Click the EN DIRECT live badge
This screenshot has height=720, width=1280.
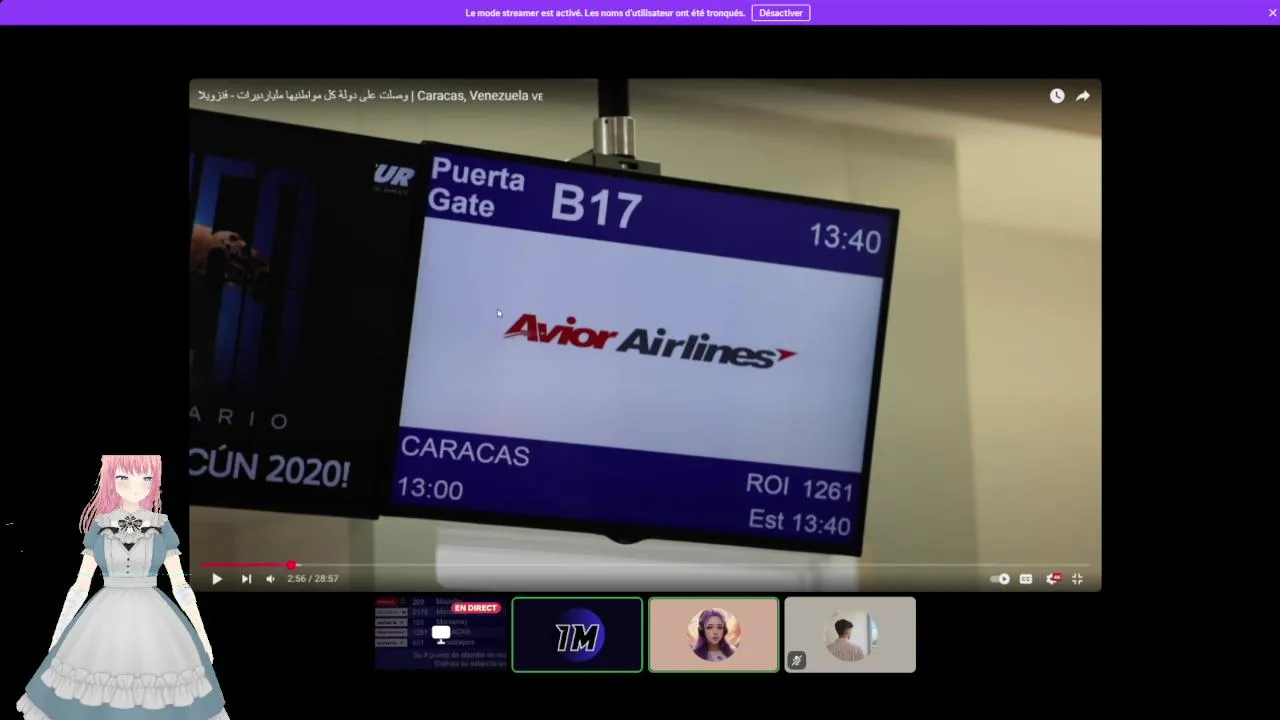(x=475, y=608)
